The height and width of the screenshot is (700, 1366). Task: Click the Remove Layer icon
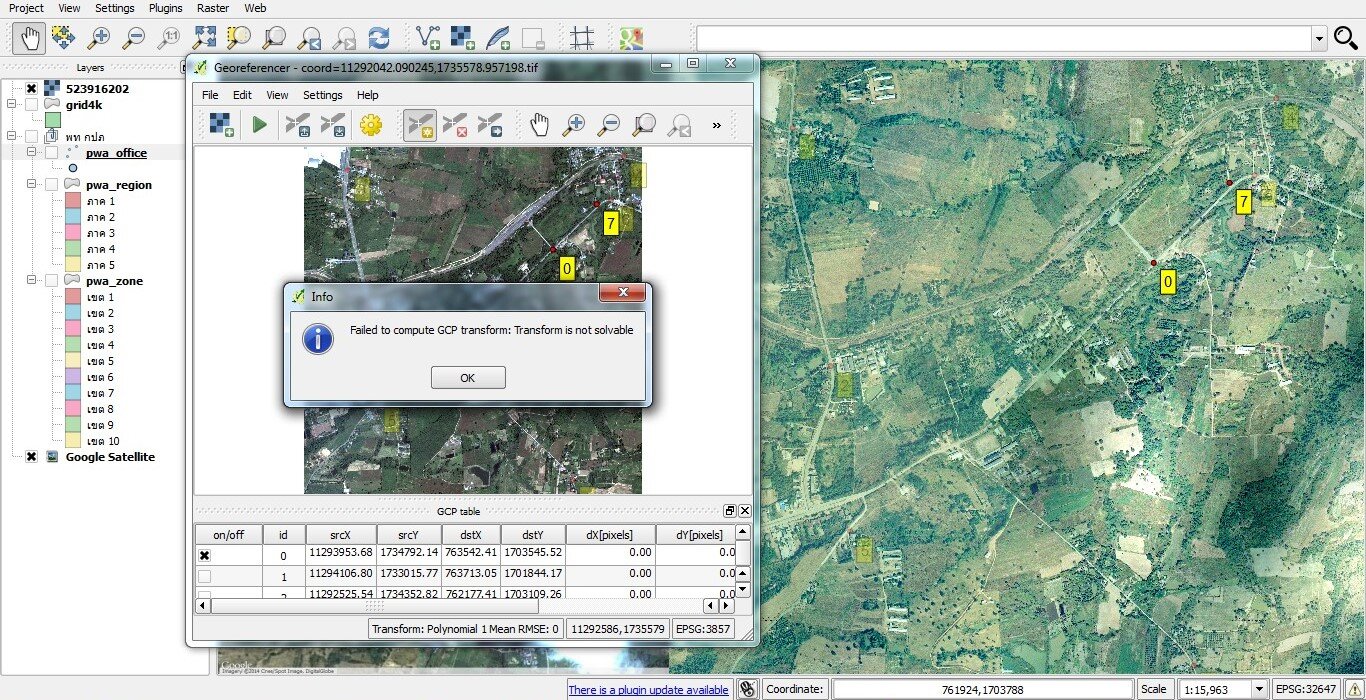click(533, 39)
